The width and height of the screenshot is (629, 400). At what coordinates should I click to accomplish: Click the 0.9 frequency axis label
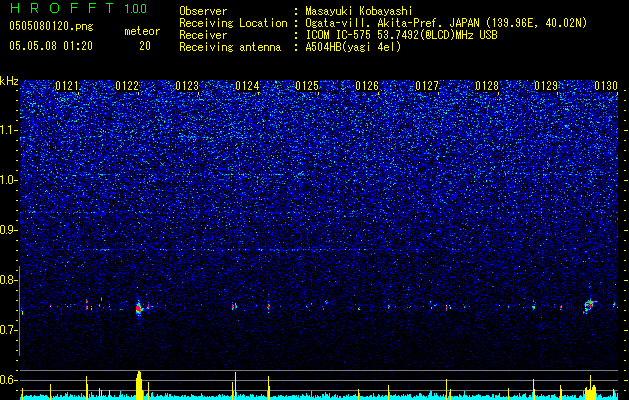coord(9,230)
